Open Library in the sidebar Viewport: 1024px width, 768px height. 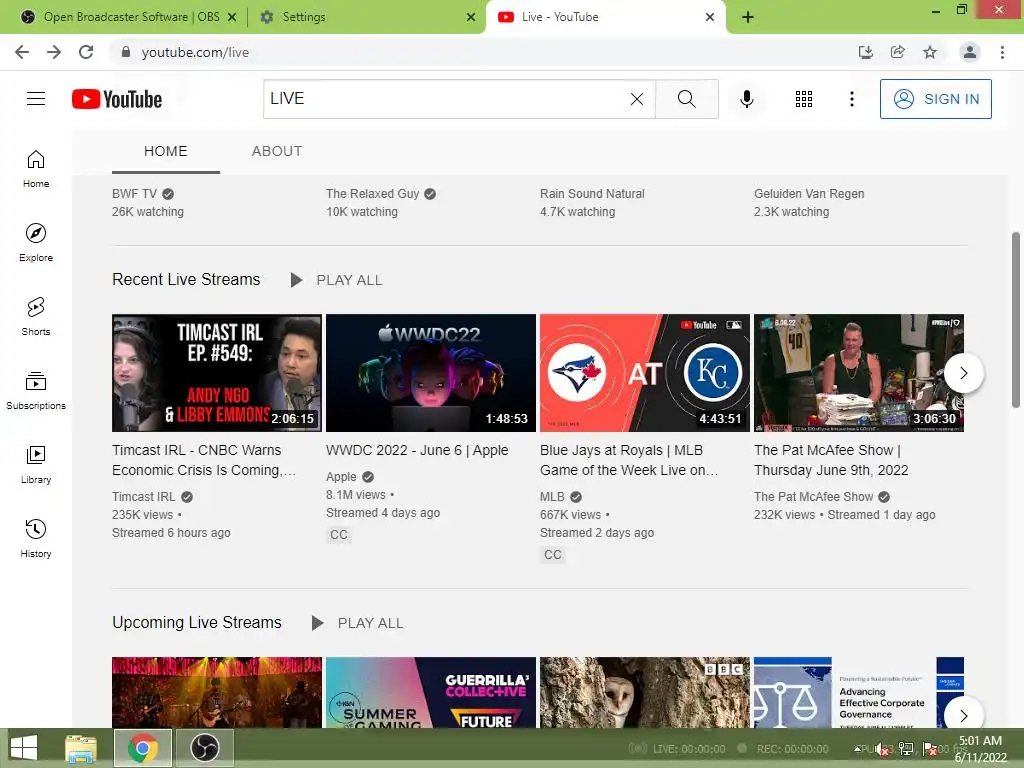36,464
